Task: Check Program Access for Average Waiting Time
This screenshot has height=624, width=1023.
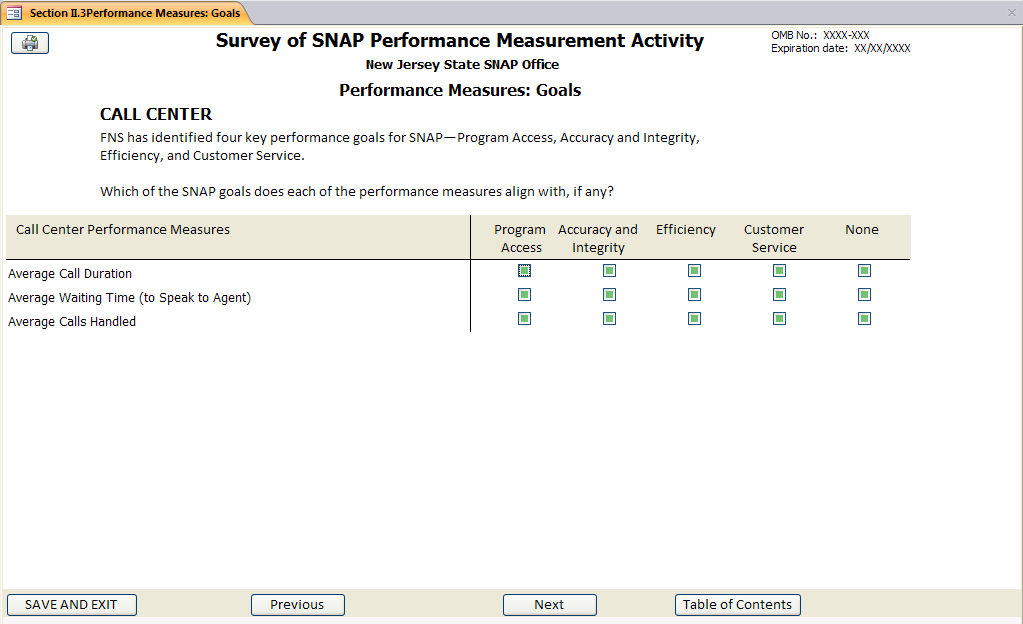Action: pyautogui.click(x=524, y=295)
